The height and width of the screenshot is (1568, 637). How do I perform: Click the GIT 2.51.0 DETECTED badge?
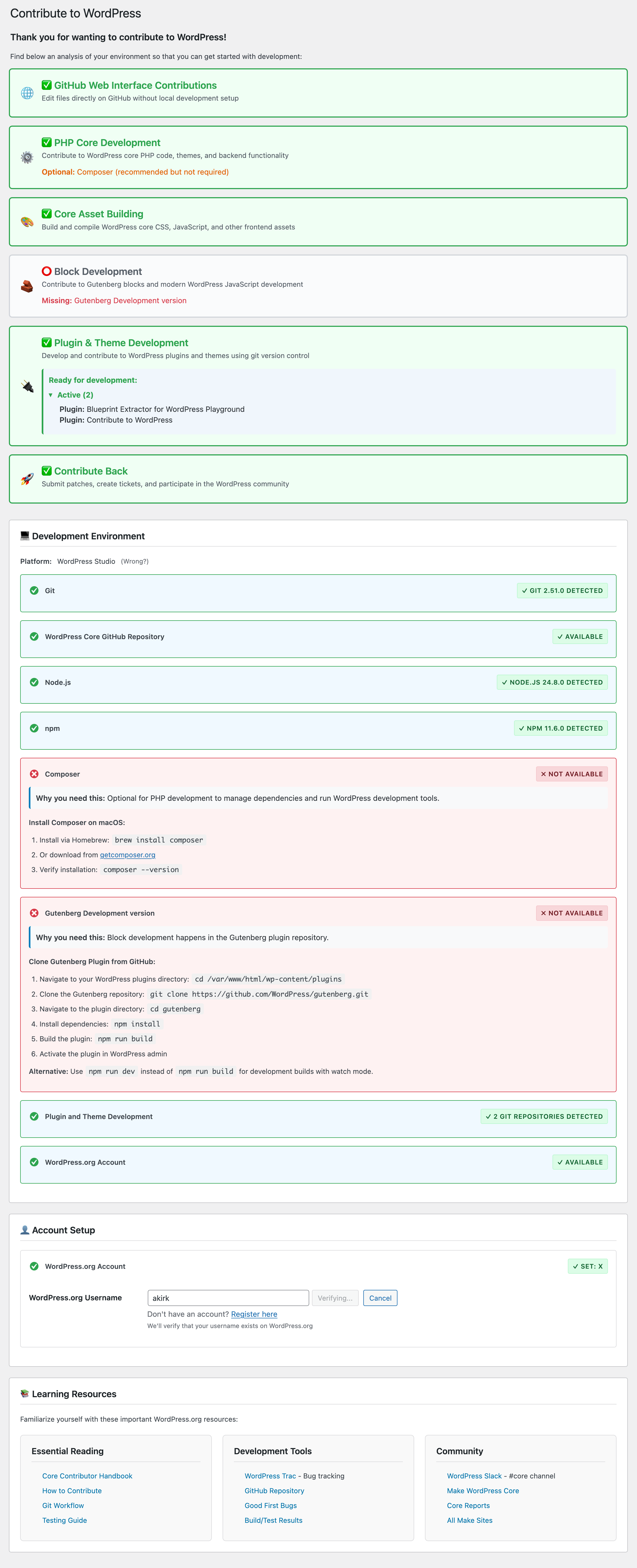(x=562, y=590)
